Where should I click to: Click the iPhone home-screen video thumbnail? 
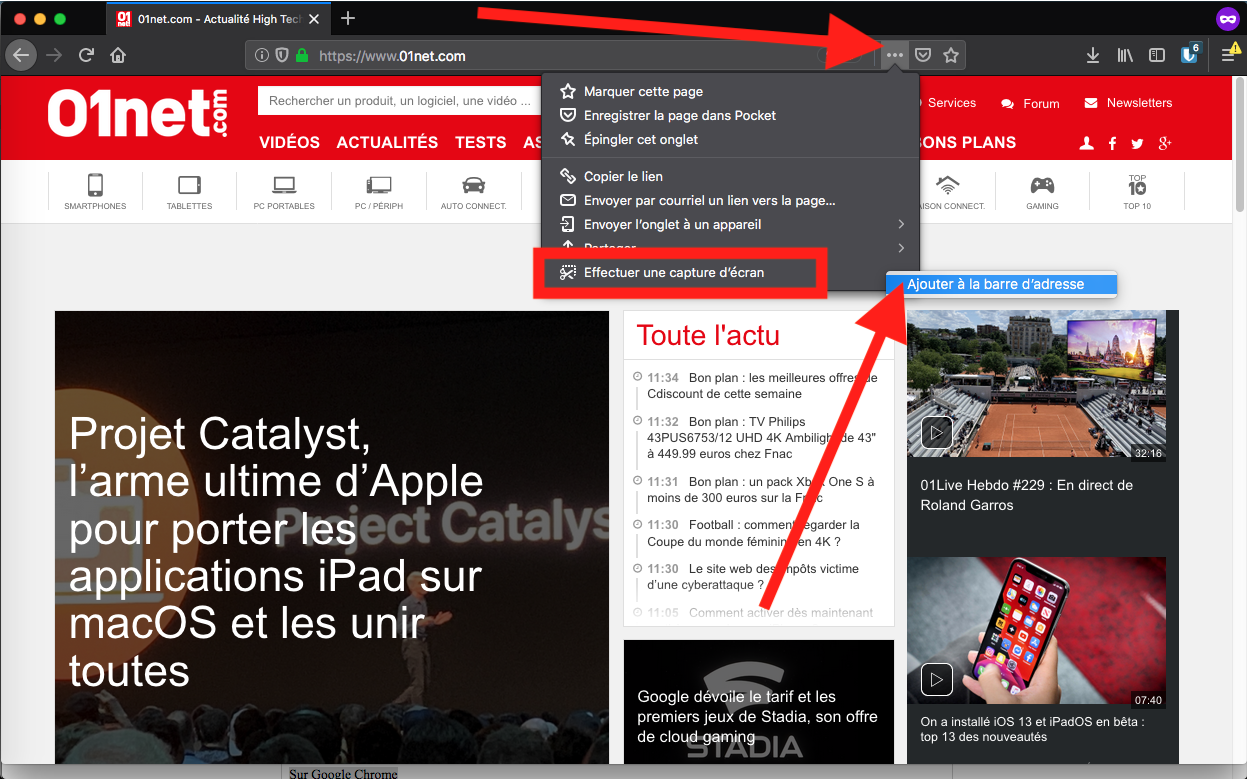coord(1036,632)
